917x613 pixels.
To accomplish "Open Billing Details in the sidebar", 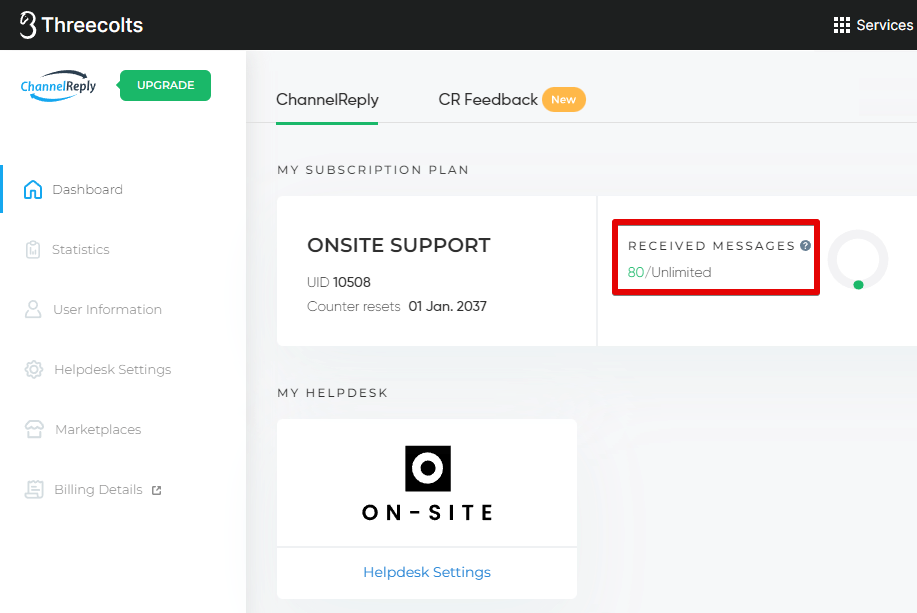I will 98,490.
